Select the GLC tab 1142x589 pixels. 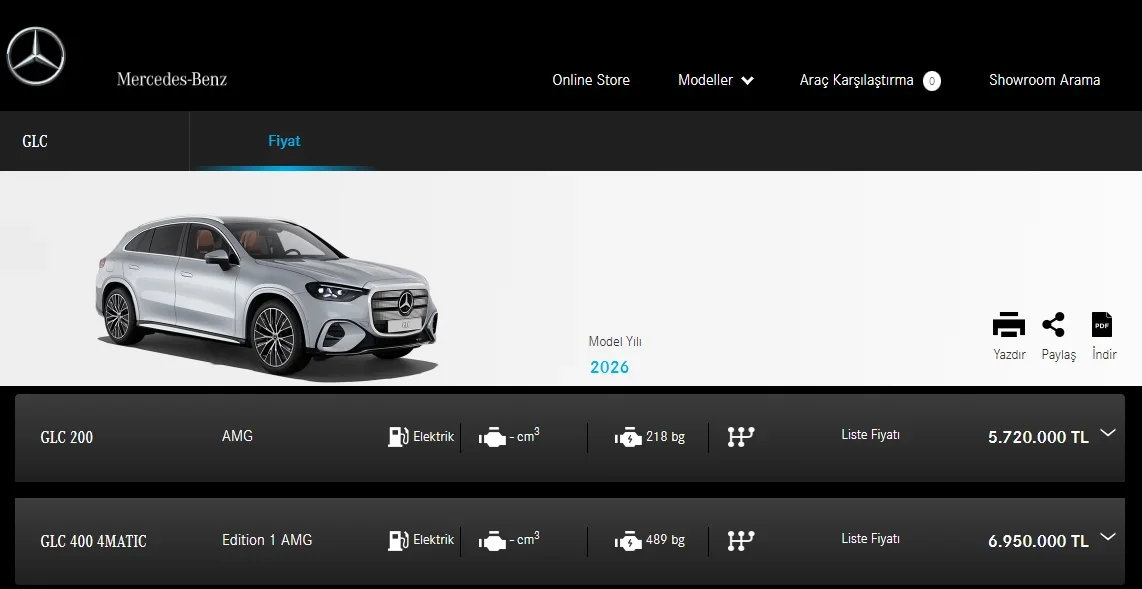[x=35, y=141]
